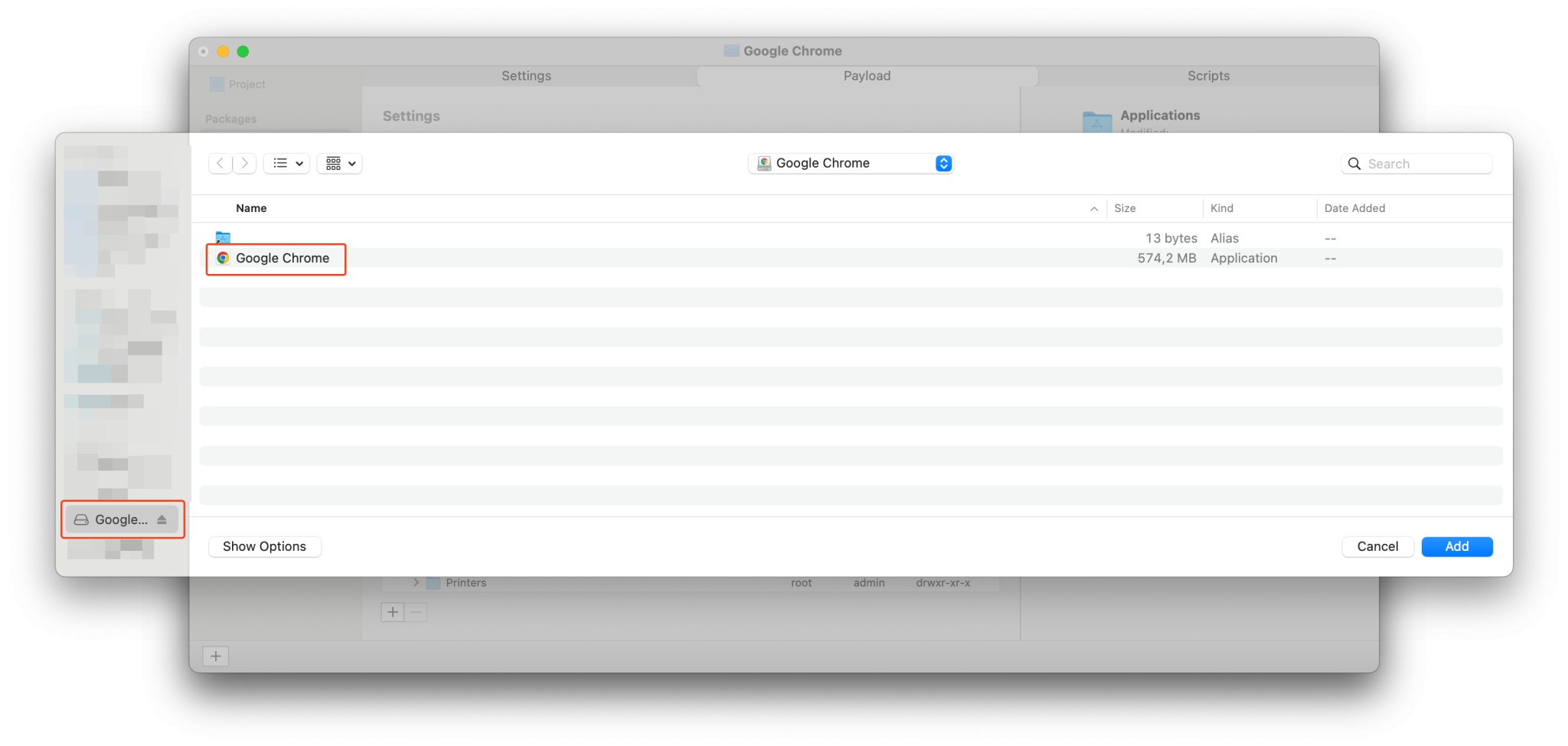Eject the Google Chrome volume
1568x746 pixels.
coord(162,520)
